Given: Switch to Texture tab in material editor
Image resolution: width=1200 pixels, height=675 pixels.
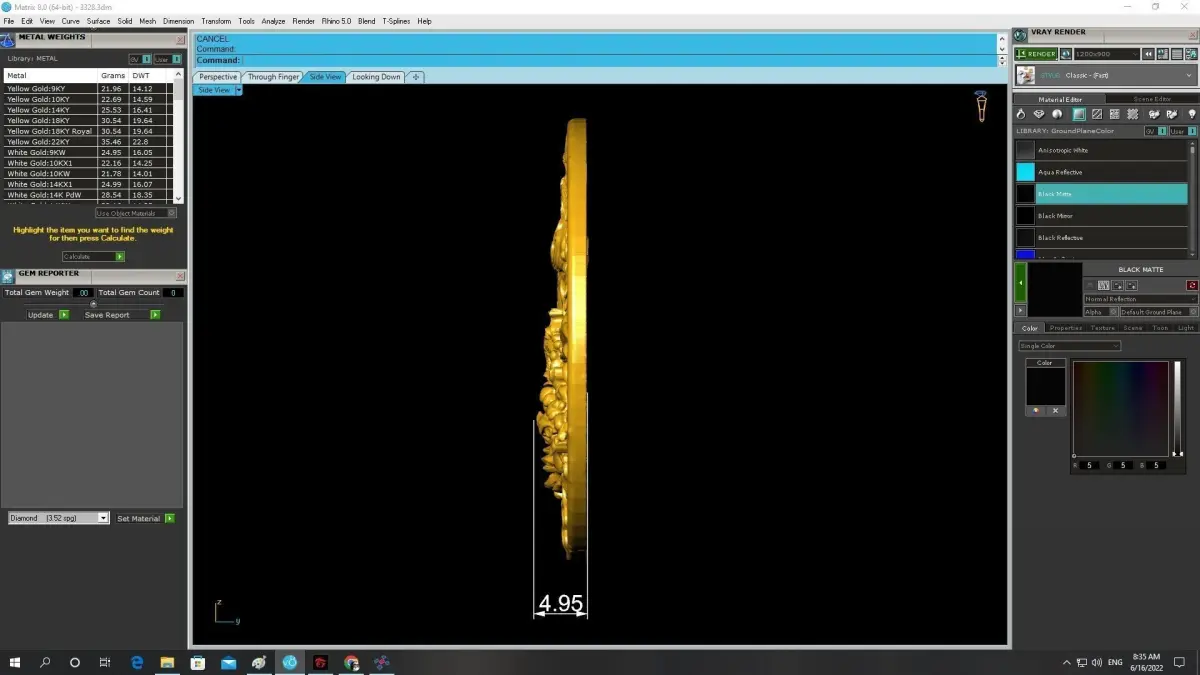Looking at the screenshot, I should [x=1103, y=328].
